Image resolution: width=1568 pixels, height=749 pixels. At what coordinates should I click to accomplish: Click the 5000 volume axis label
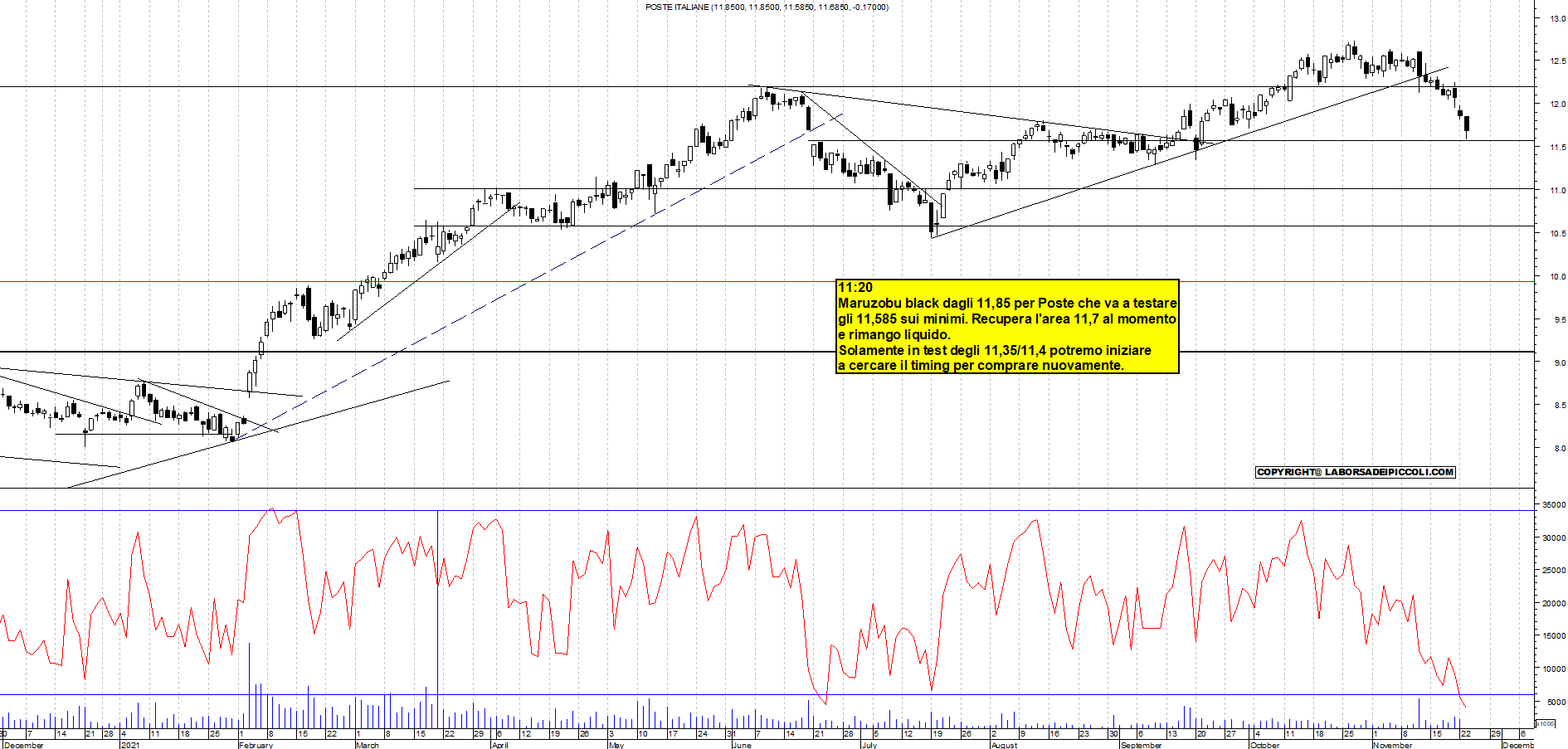click(x=1556, y=703)
